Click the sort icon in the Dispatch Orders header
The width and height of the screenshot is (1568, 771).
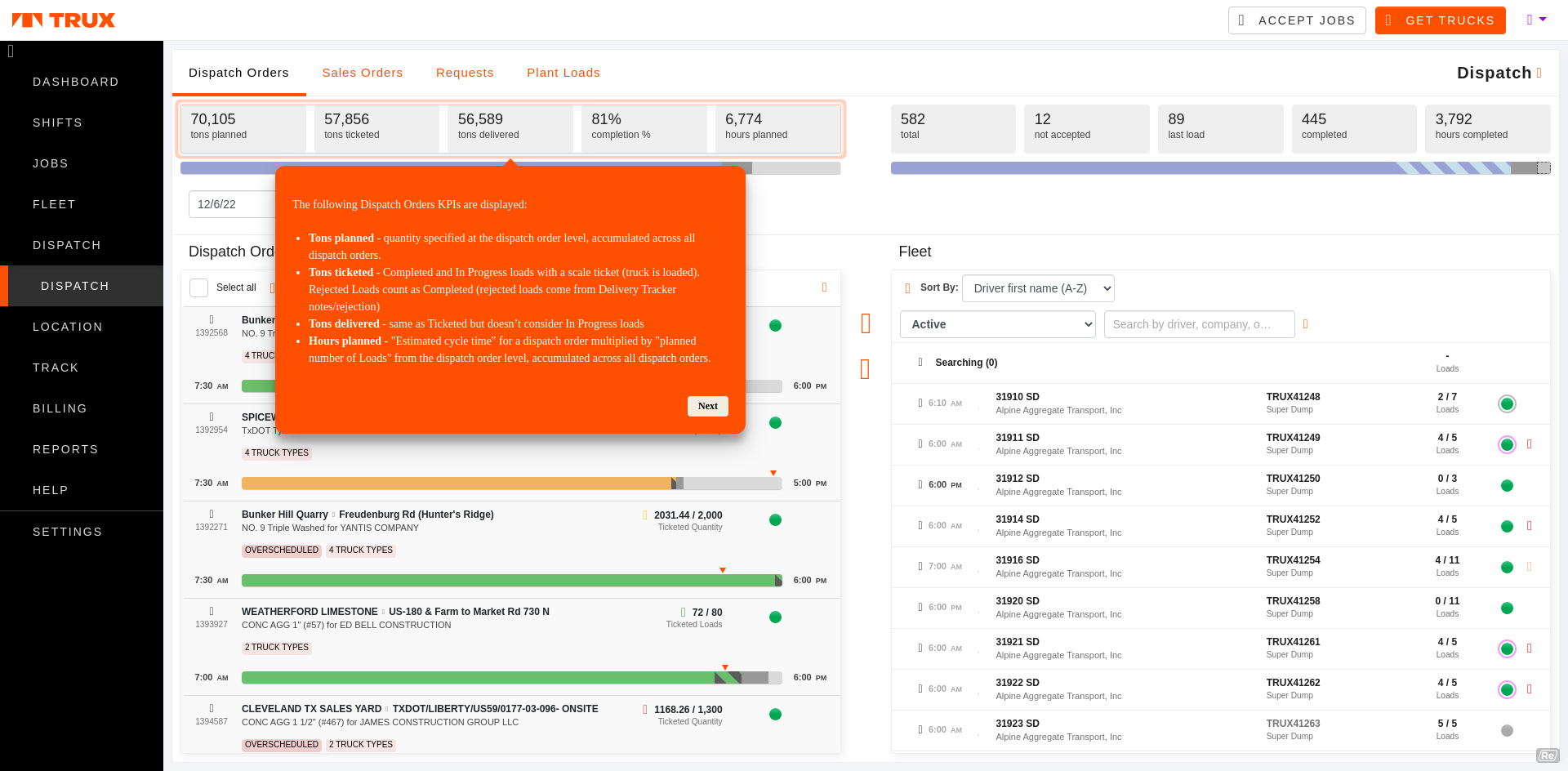tap(824, 288)
